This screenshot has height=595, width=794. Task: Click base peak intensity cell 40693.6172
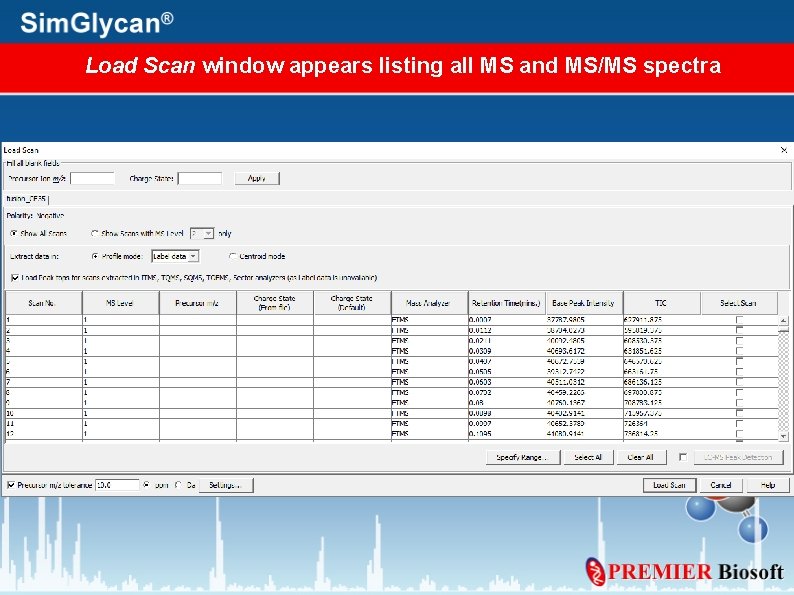584,351
